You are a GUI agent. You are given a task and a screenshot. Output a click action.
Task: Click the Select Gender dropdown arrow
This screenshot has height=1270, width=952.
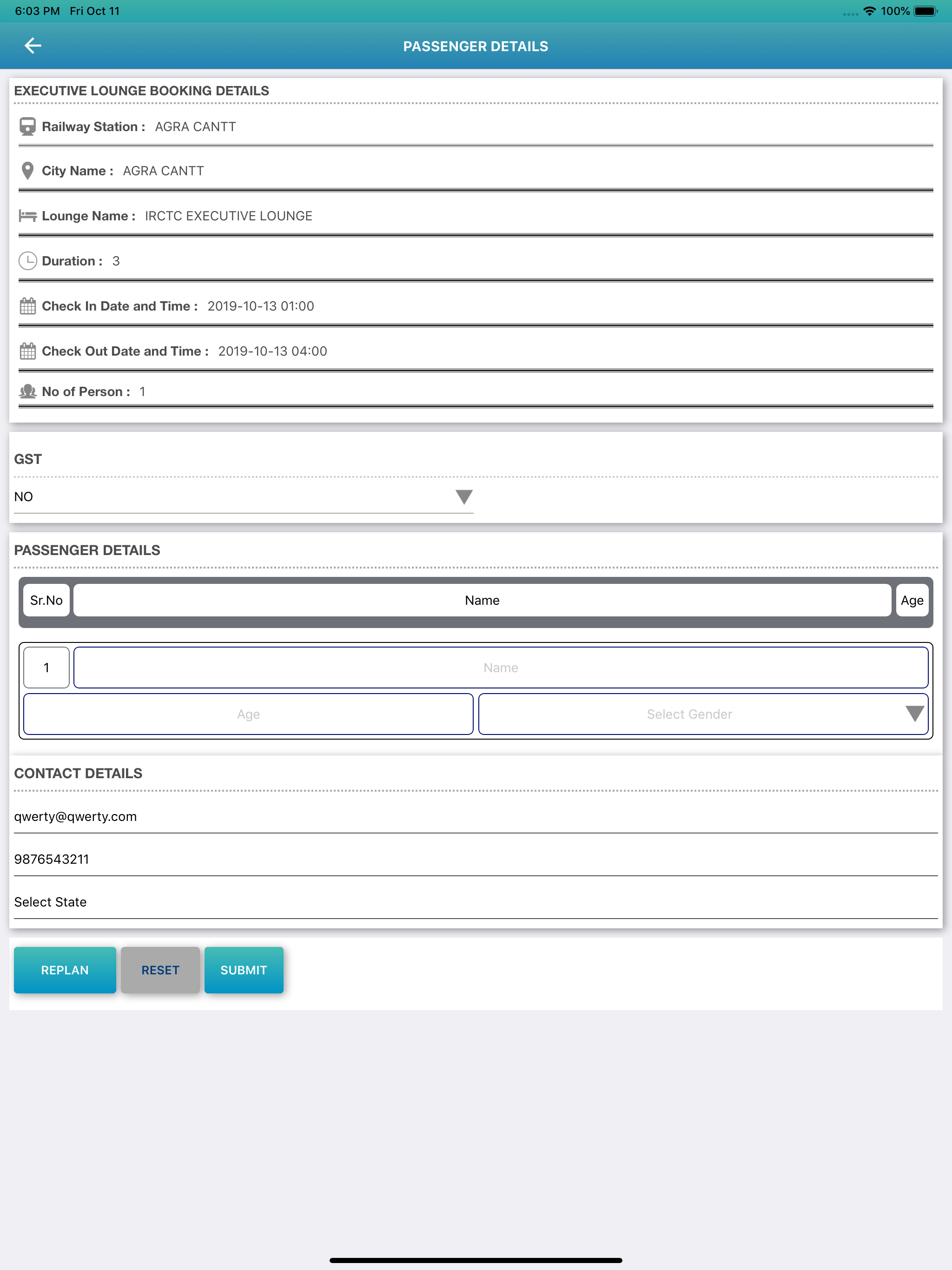pos(914,714)
